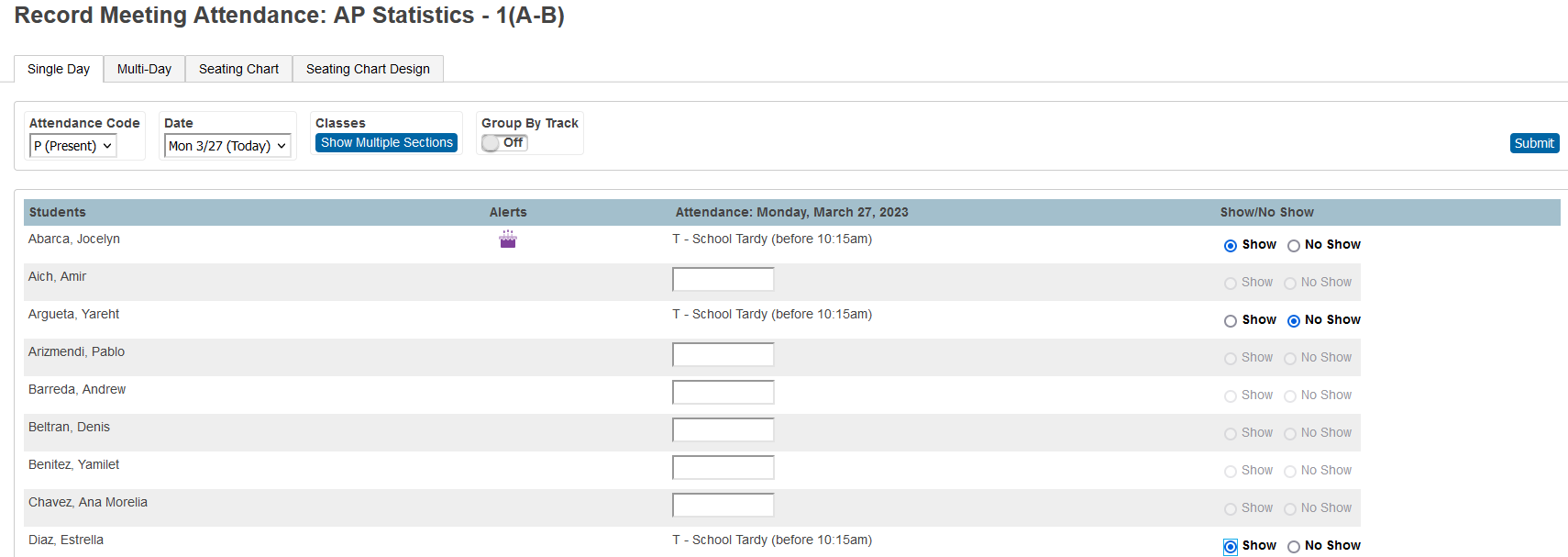The image size is (1568, 557).
Task: Click attendance input for Barreda, Andrew
Action: point(723,391)
